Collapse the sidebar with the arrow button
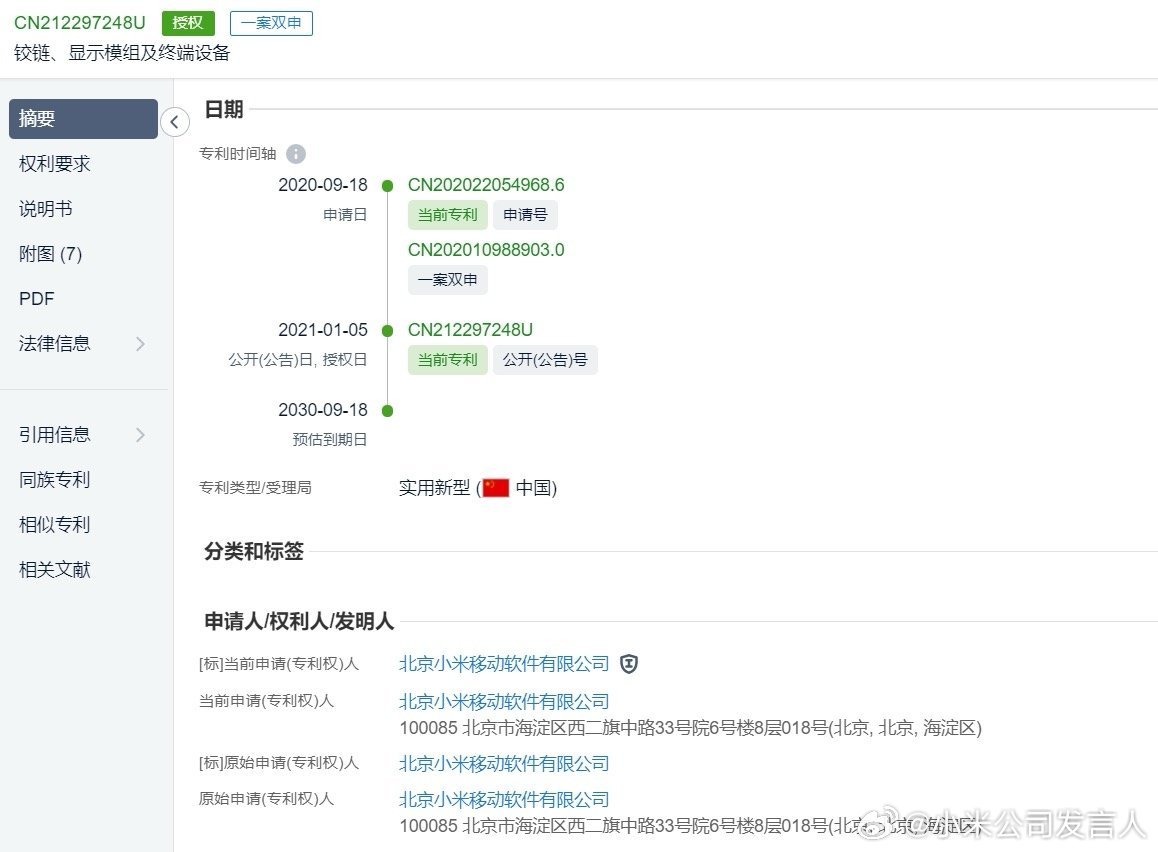This screenshot has height=852, width=1158. [x=174, y=122]
